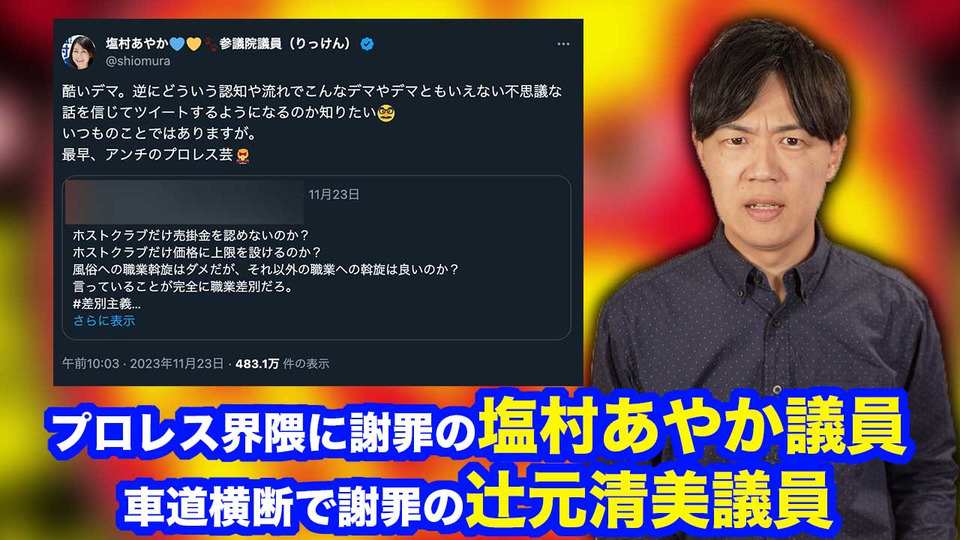Click the blurred quoted tweet author area
Screen dimensions: 960x540
coord(184,202)
